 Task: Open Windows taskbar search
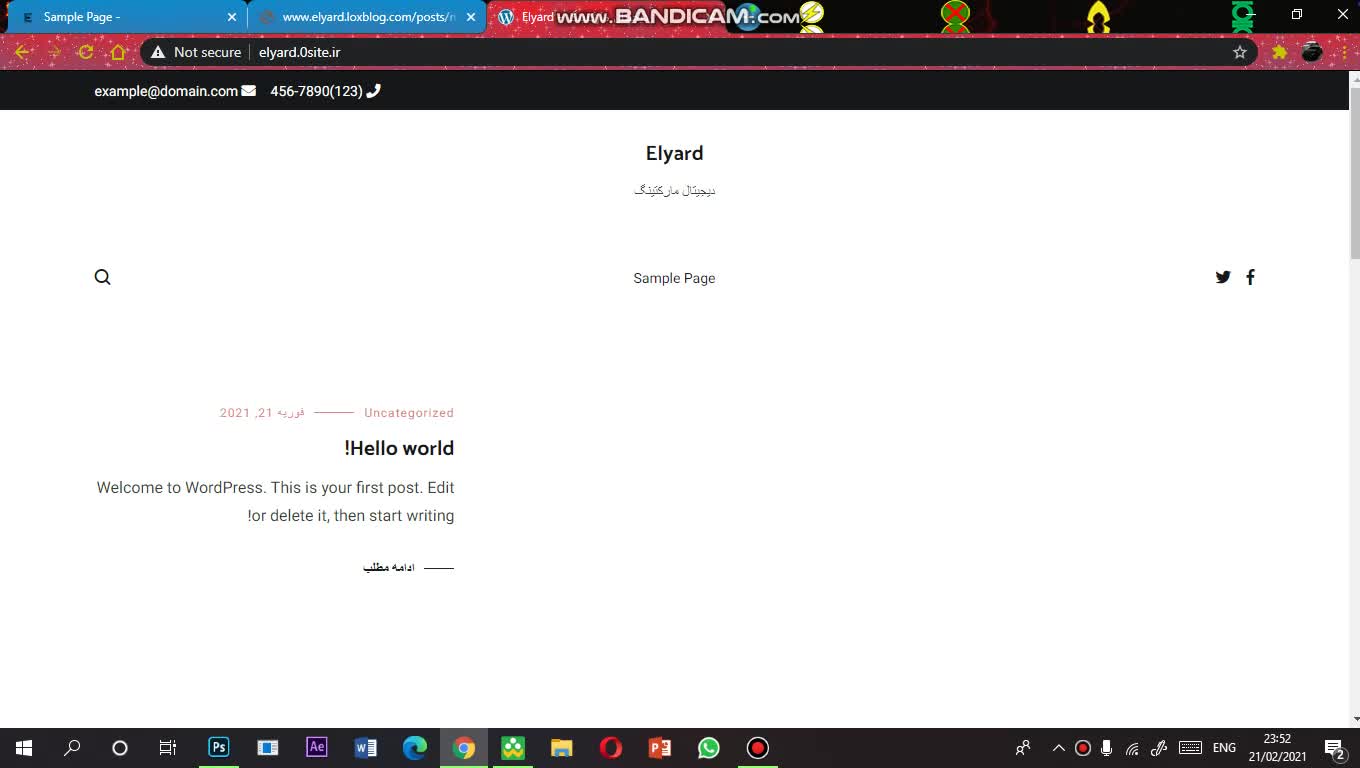point(72,748)
